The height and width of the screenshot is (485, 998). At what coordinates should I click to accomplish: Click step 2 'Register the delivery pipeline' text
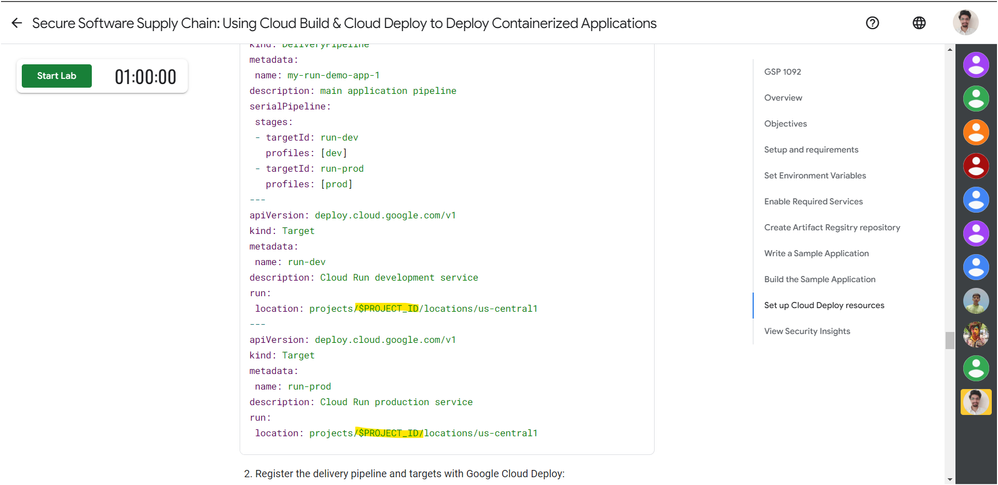point(404,474)
